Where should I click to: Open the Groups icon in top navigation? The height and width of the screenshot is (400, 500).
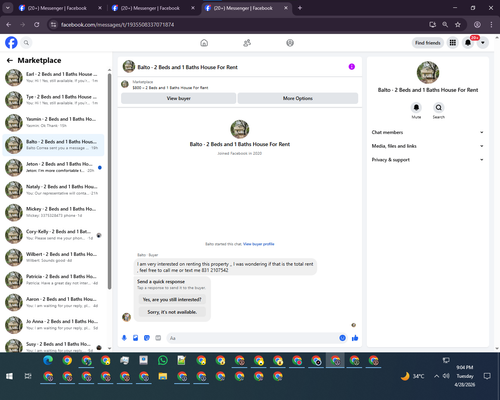[x=290, y=43]
